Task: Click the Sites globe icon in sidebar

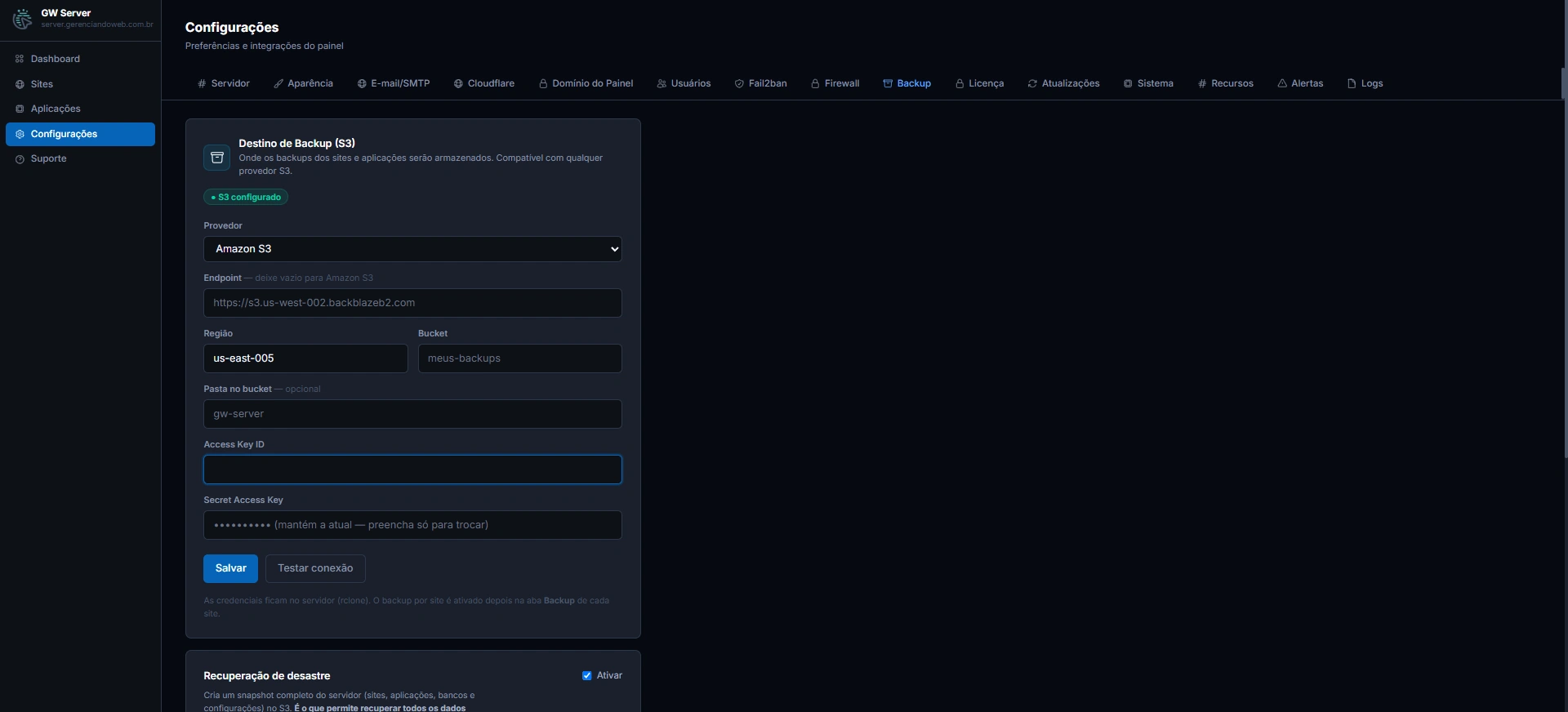Action: (20, 84)
